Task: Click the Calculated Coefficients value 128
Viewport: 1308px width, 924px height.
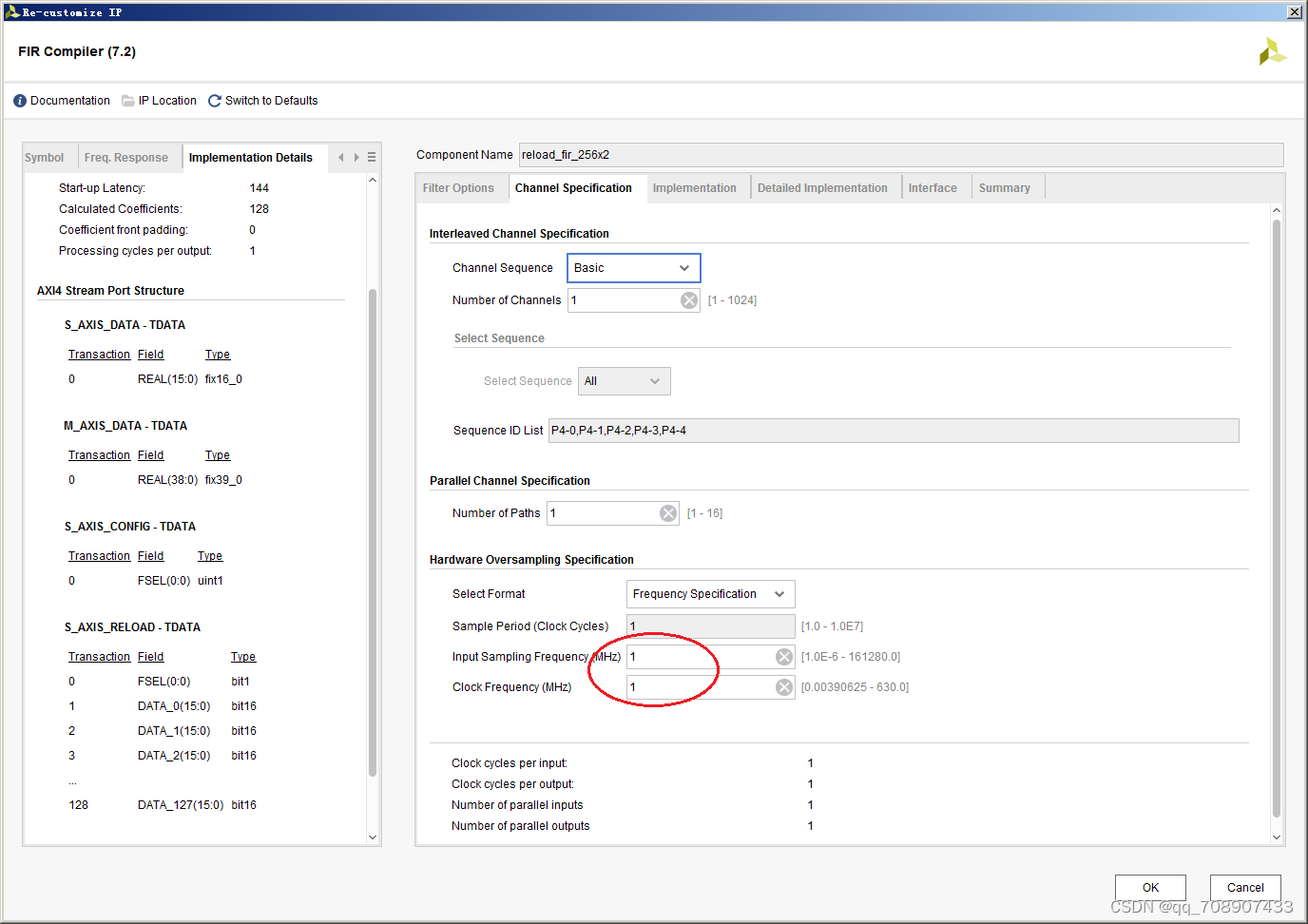Action: pyautogui.click(x=260, y=209)
